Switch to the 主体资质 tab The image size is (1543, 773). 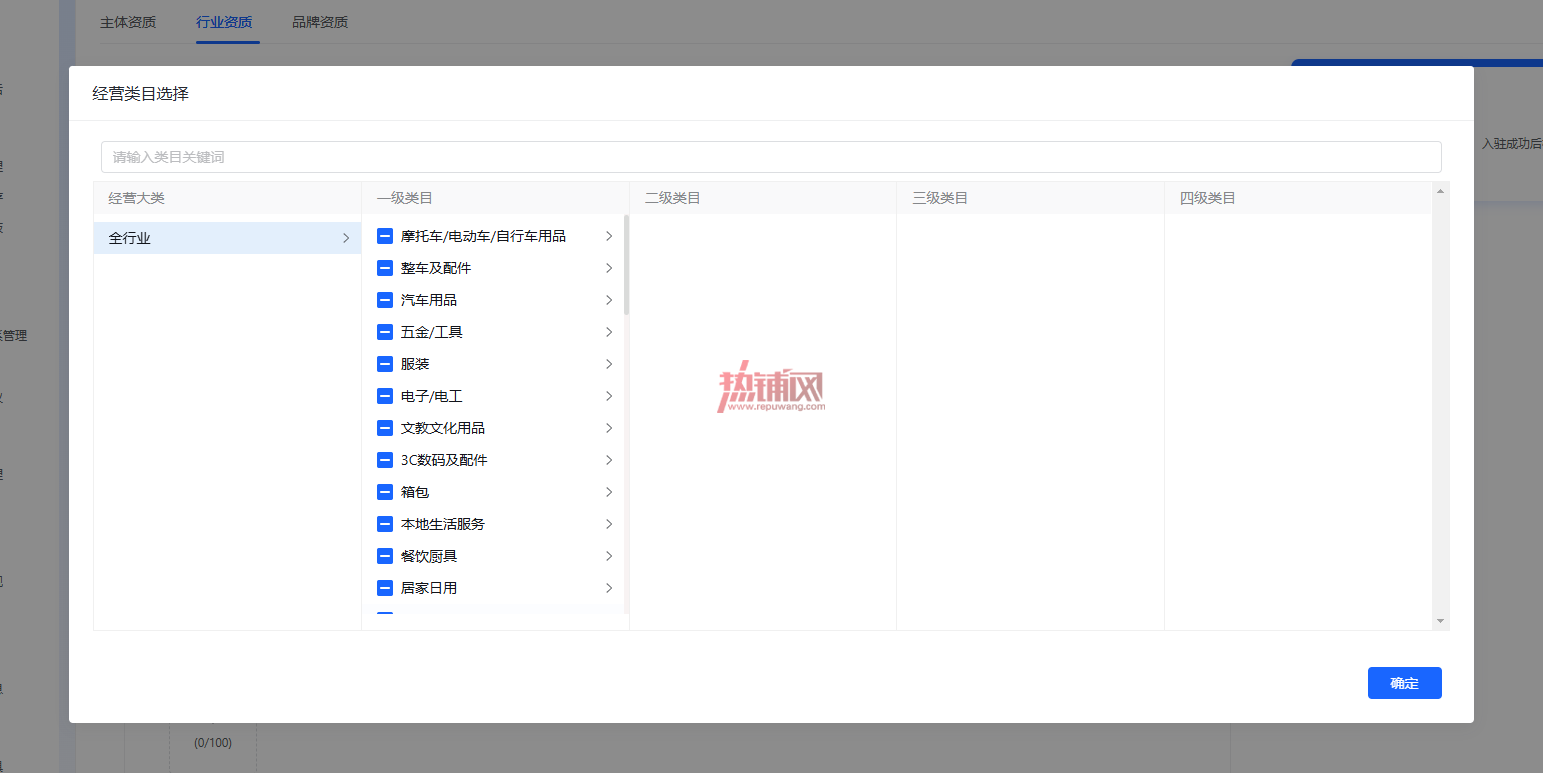(x=128, y=22)
